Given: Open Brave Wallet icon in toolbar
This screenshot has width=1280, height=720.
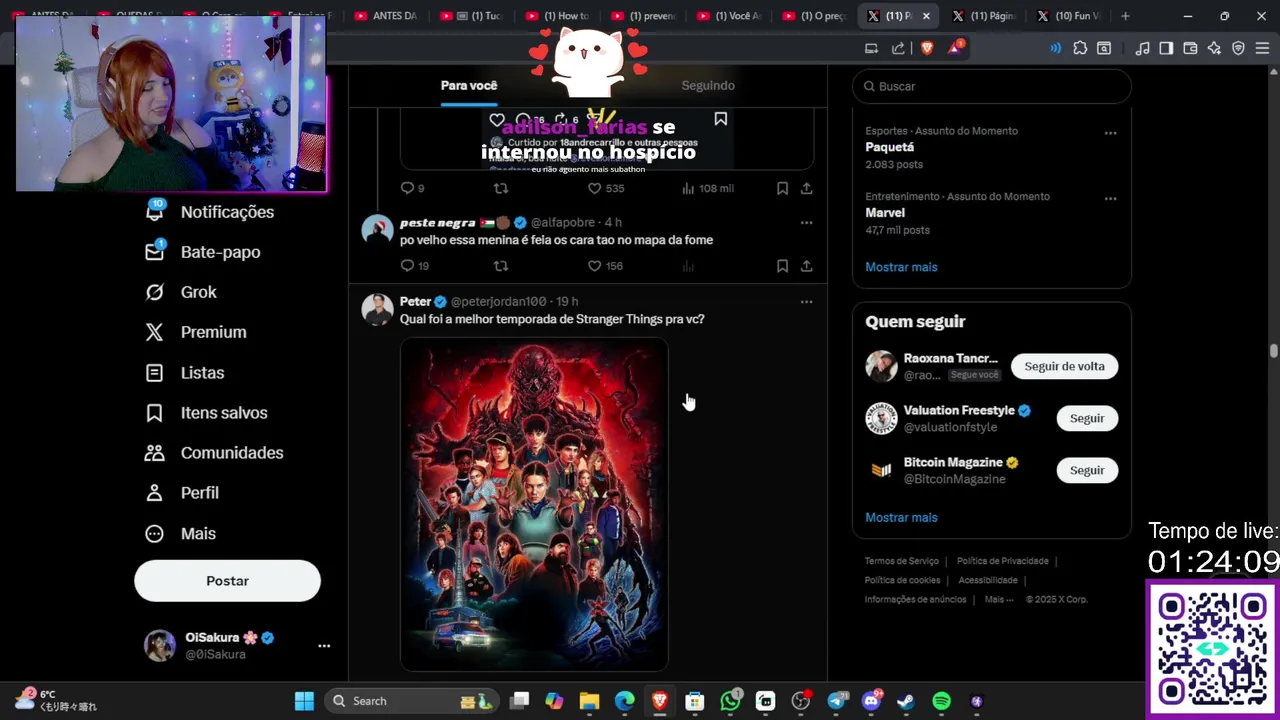Looking at the screenshot, I should [x=1190, y=48].
